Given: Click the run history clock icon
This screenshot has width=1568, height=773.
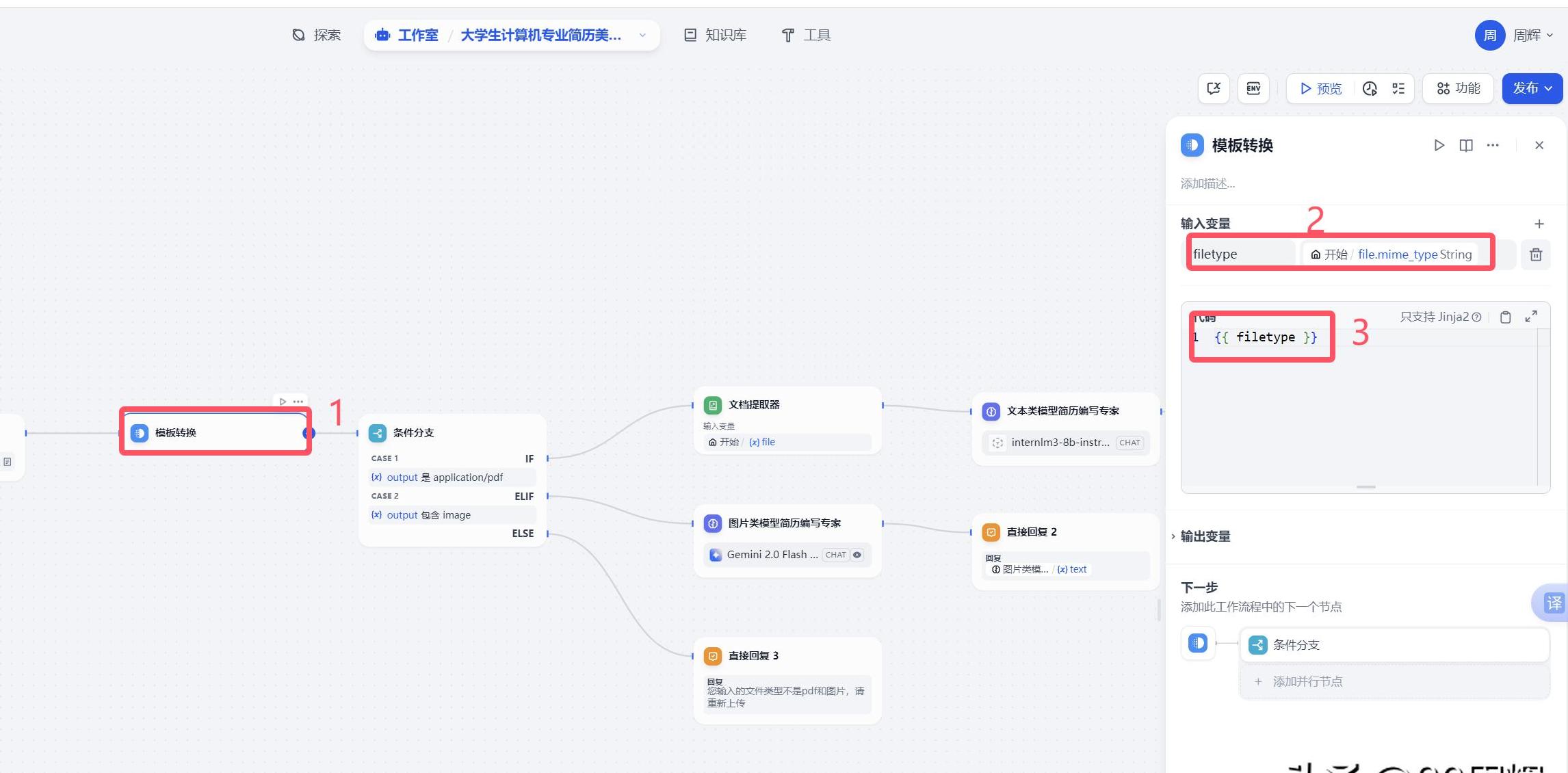Looking at the screenshot, I should [1370, 88].
